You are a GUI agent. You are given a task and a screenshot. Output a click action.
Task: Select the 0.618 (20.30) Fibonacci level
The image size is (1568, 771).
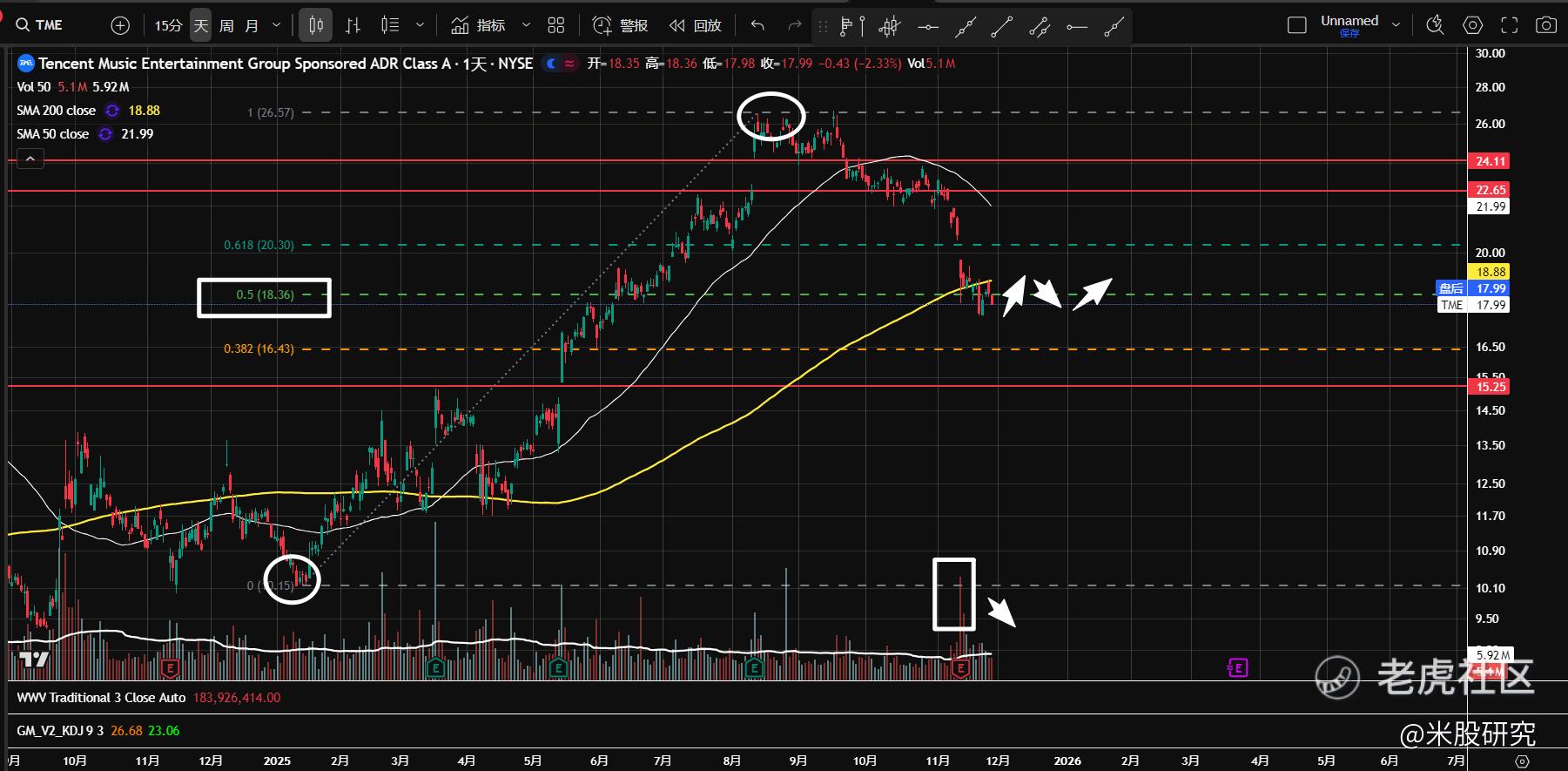click(x=259, y=245)
